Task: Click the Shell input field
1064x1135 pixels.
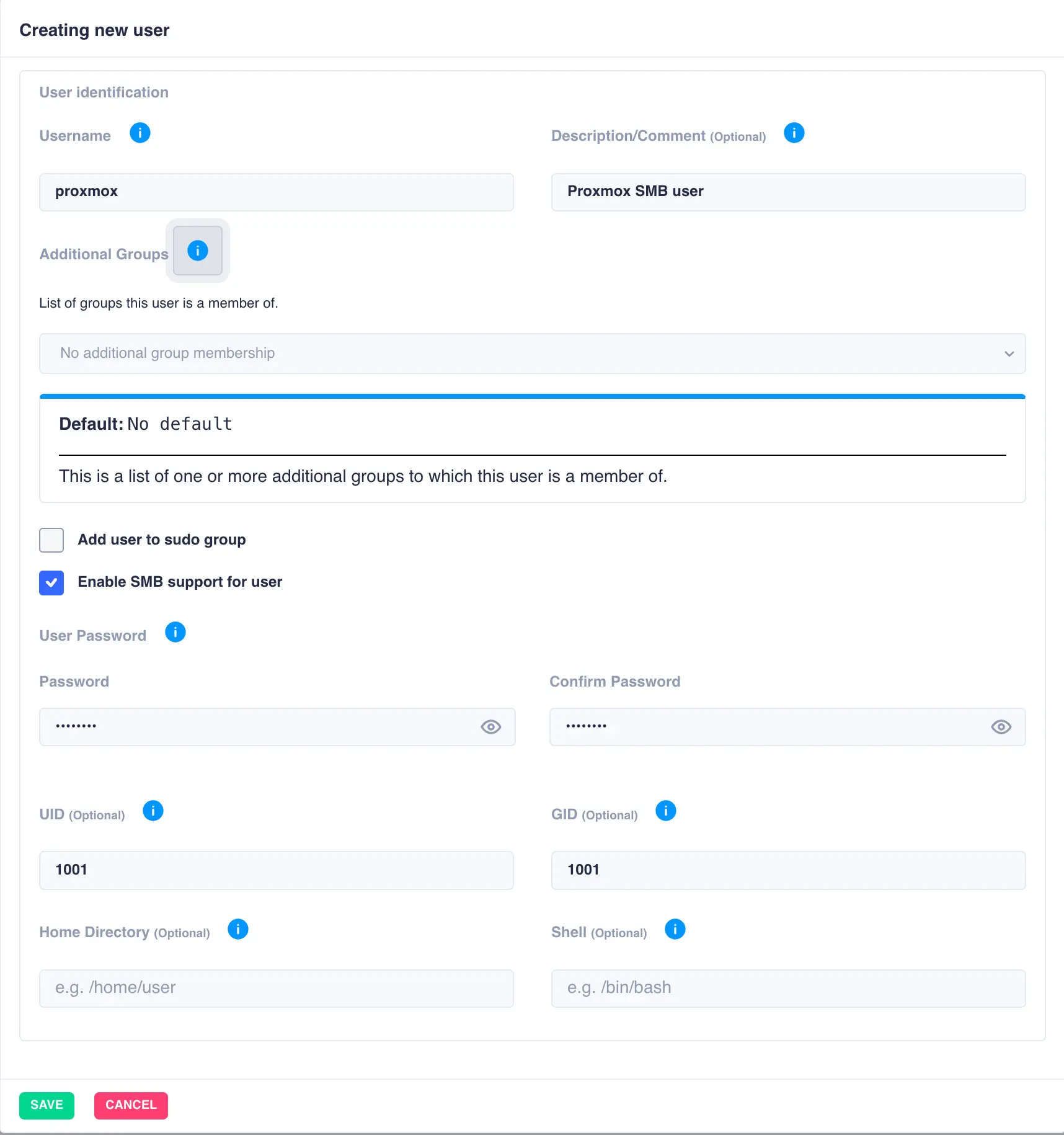Action: [x=787, y=988]
